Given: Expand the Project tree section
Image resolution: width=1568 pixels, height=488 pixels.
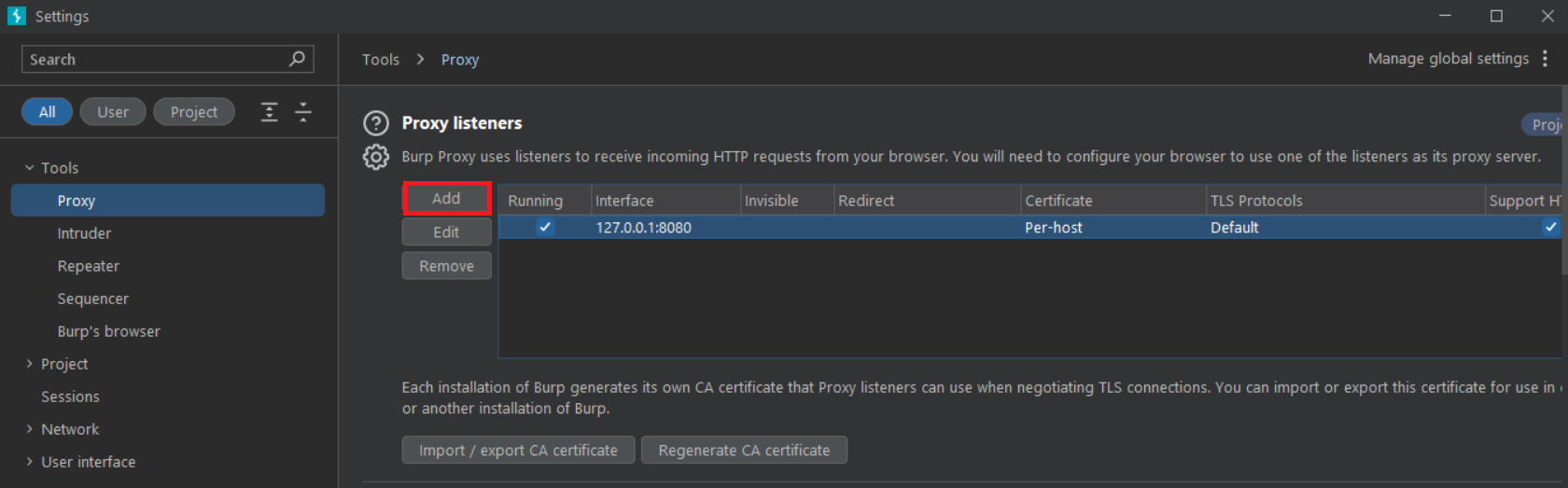Looking at the screenshot, I should (x=29, y=364).
